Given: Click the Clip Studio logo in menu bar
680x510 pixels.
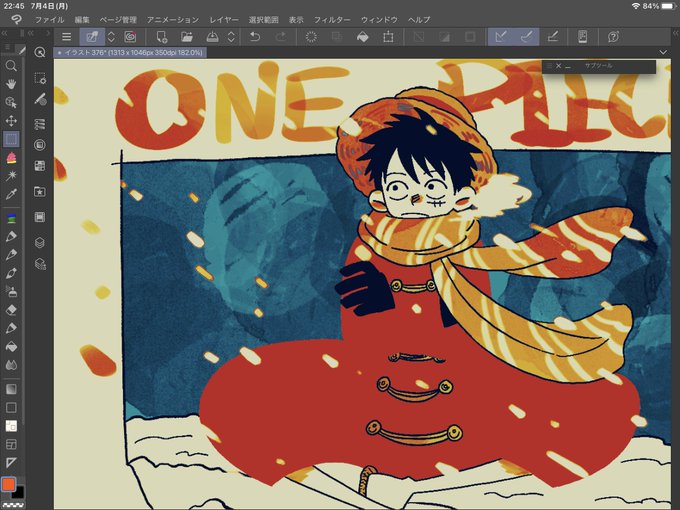Looking at the screenshot, I should click(16, 20).
